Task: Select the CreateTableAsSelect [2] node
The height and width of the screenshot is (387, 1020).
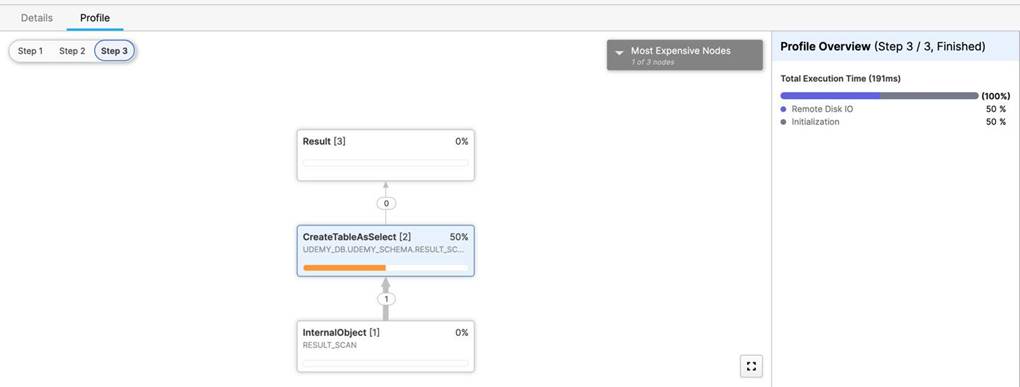Action: [386, 250]
